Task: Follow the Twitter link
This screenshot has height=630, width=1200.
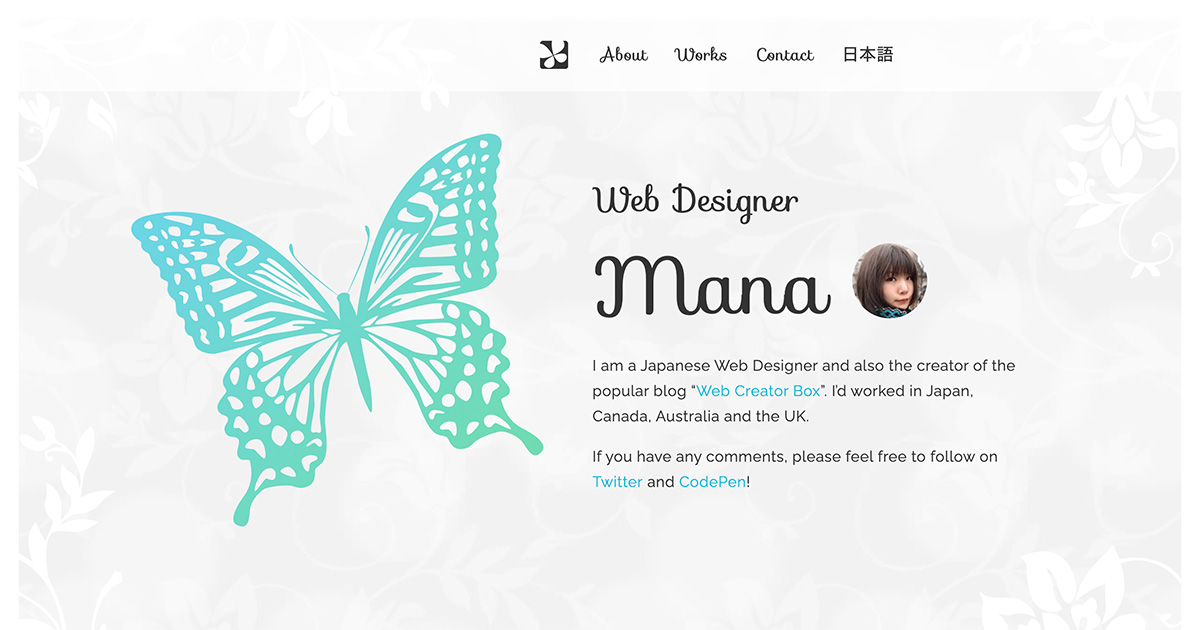Action: pos(617,482)
